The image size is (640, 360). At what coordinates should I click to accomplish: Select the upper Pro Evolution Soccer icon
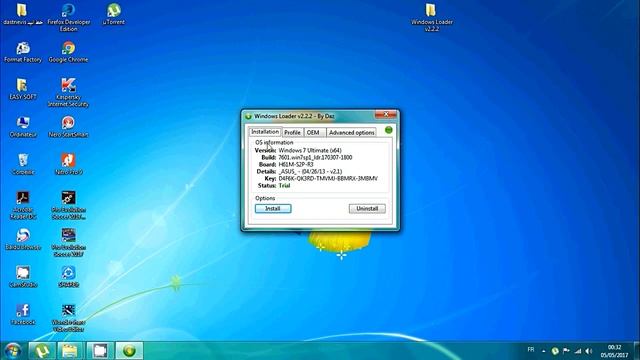[68, 205]
